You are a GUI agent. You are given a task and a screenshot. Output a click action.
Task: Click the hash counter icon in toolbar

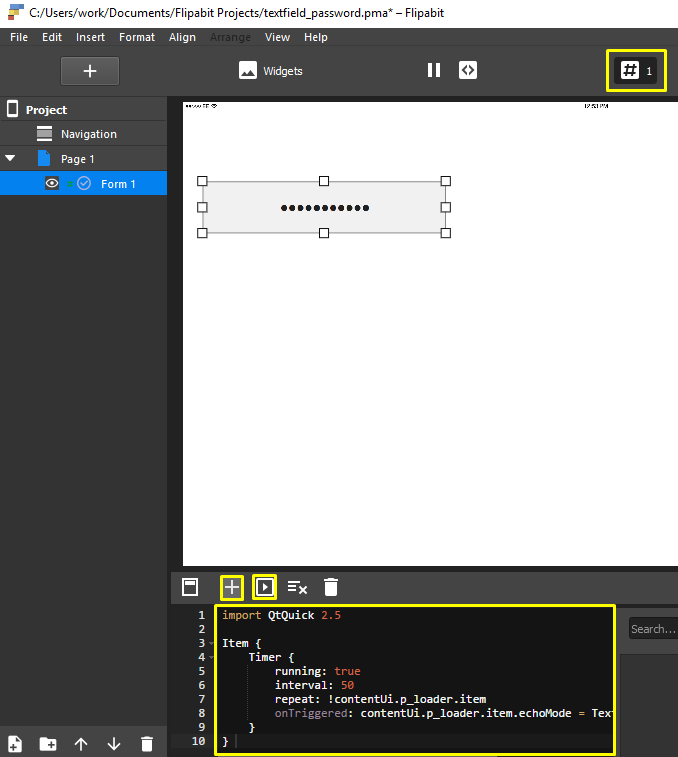click(630, 70)
